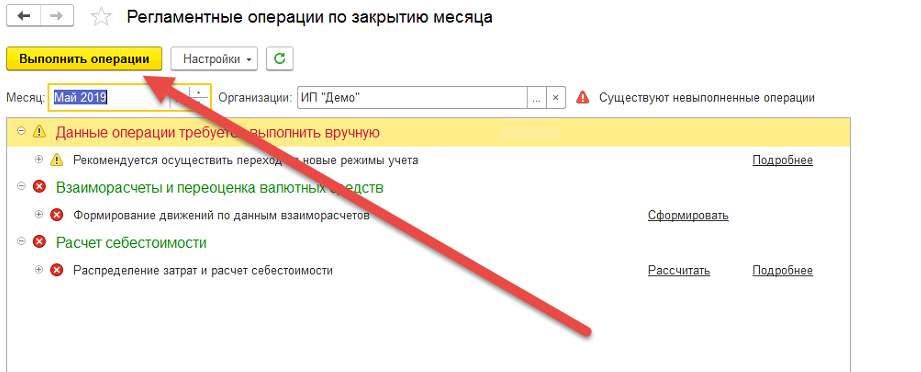This screenshot has height=372, width=921.
Task: Collapse the Расчет себестоимости group
Action: click(22, 241)
